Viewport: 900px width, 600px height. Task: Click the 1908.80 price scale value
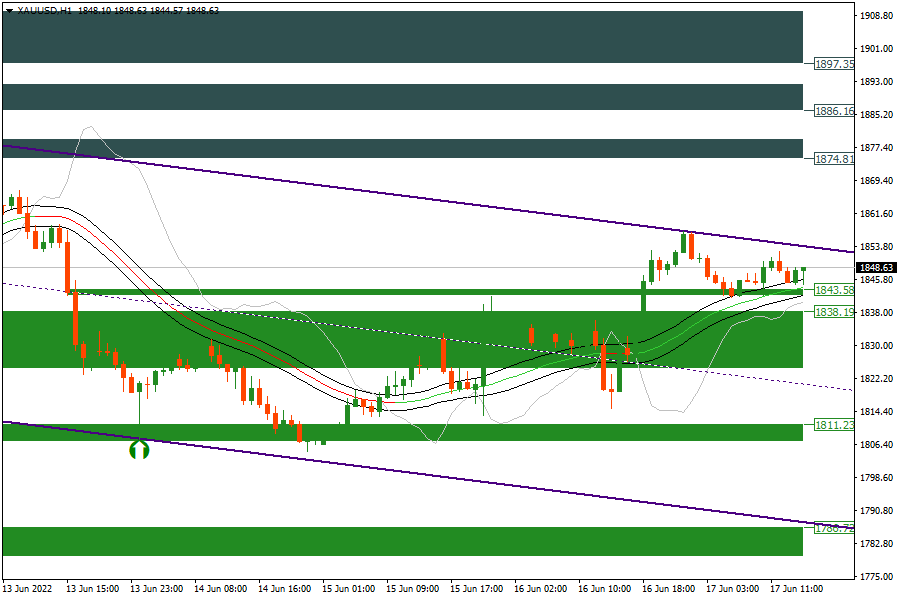pyautogui.click(x=876, y=16)
